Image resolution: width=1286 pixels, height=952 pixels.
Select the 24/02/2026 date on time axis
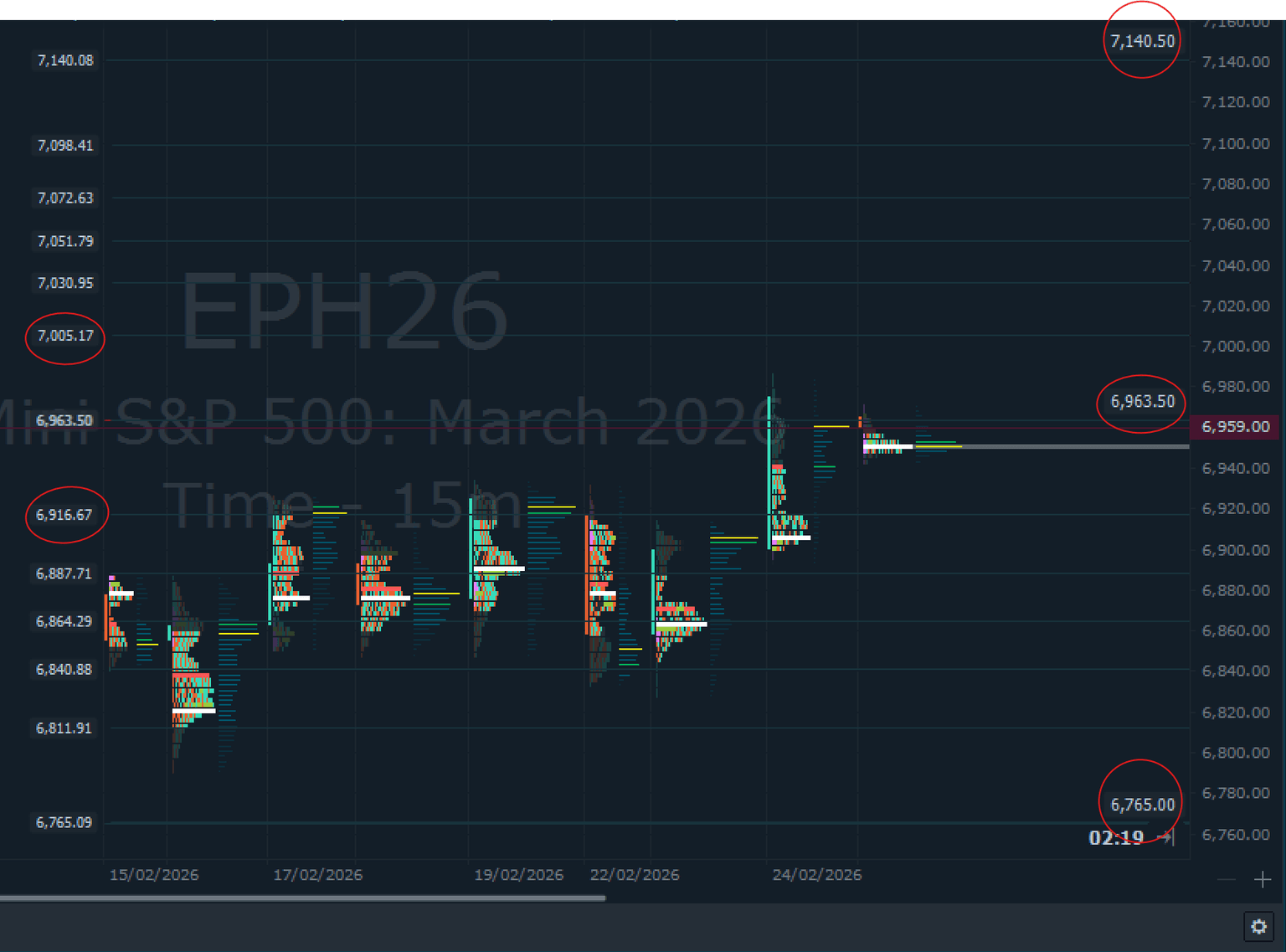click(x=817, y=875)
